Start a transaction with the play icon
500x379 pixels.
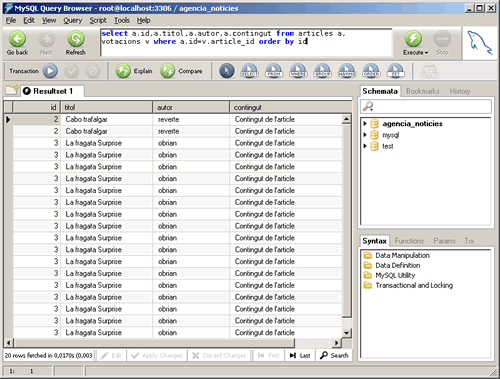pyautogui.click(x=50, y=71)
